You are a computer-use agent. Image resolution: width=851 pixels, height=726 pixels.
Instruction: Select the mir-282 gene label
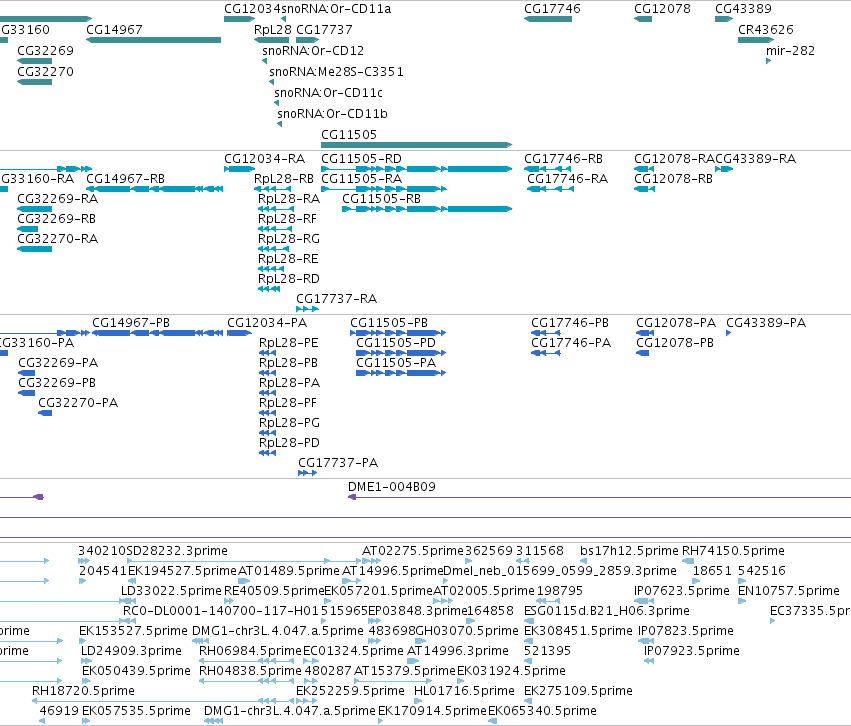tap(790, 50)
